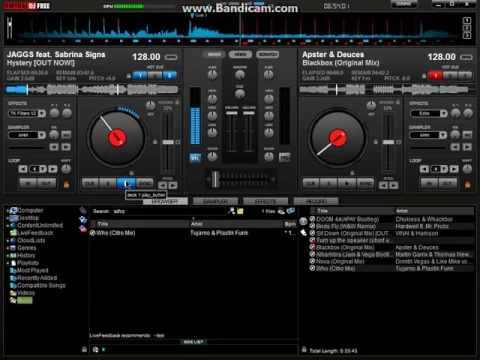Toggle the right deck sampler REC button
480x360 pixels.
pyautogui.click(x=468, y=135)
